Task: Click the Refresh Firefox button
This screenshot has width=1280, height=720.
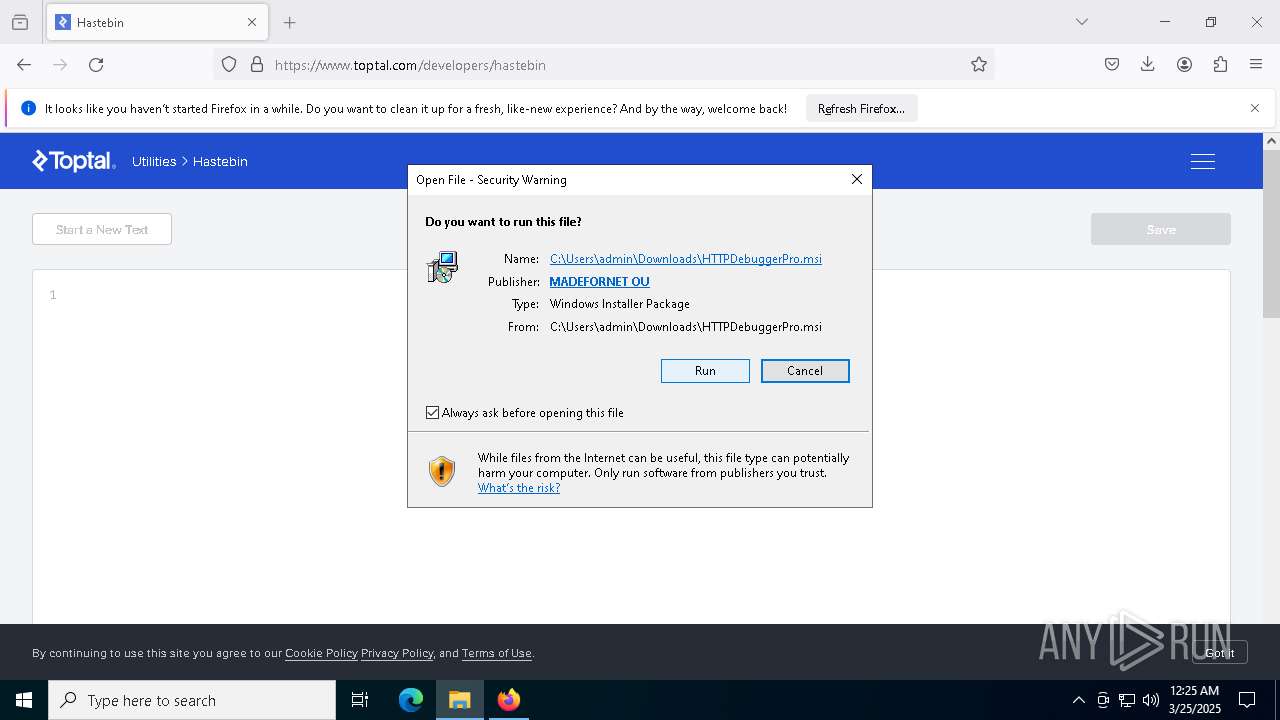Action: (x=861, y=108)
